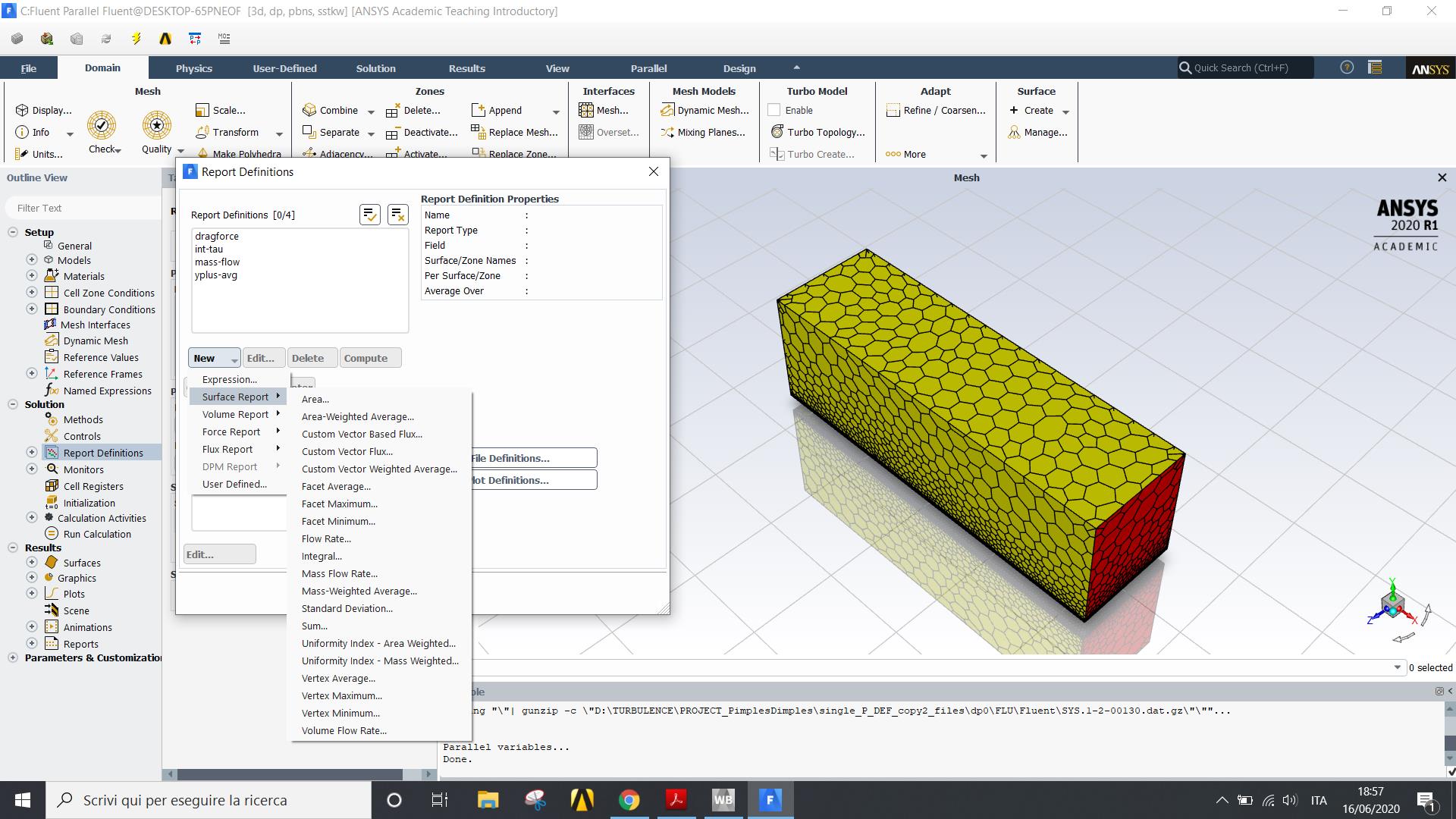Select the Mesh Display tool
The width and height of the screenshot is (1456, 819).
click(45, 110)
